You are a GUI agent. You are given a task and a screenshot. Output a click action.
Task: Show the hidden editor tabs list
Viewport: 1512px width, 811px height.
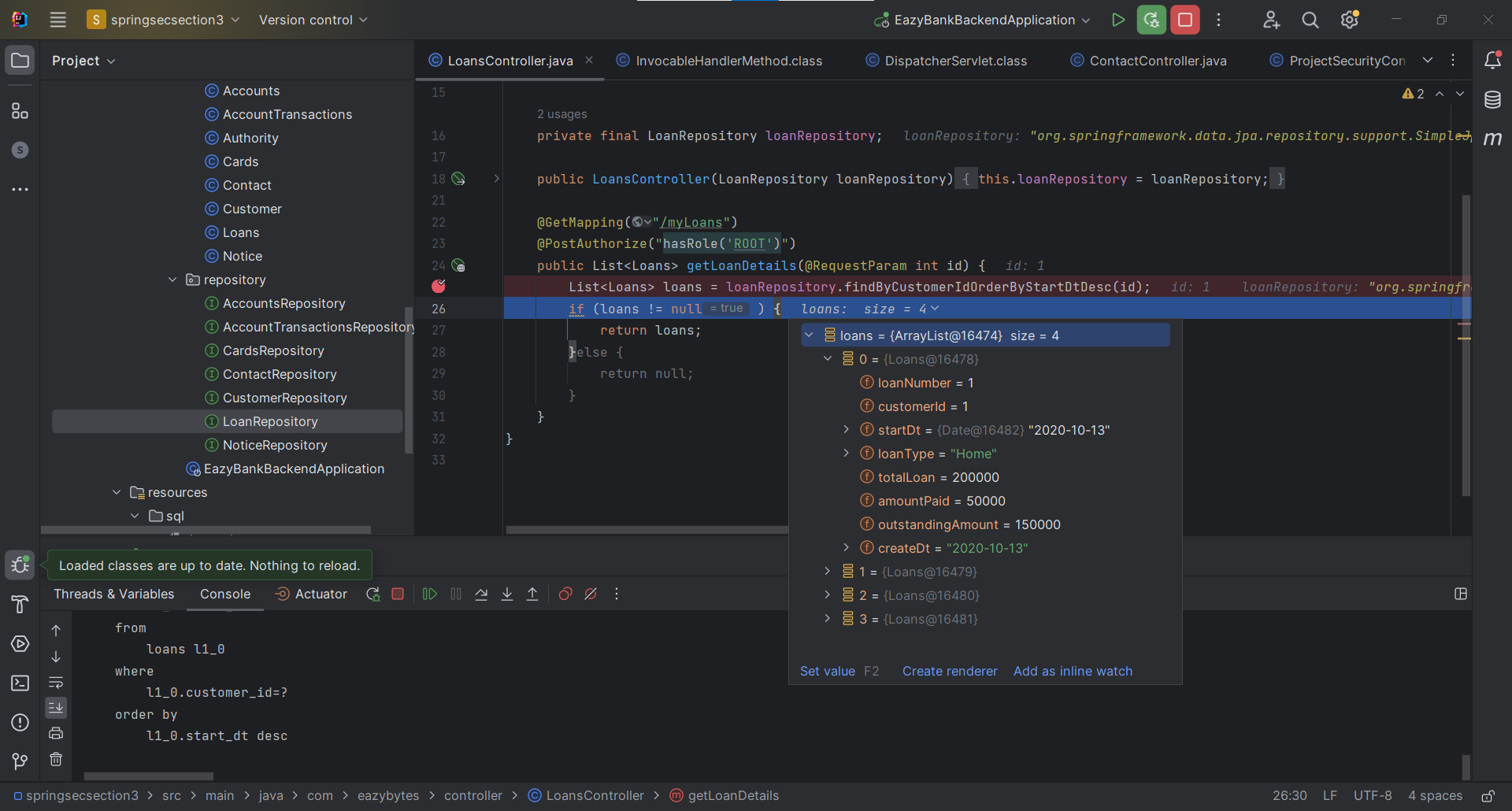(1428, 60)
